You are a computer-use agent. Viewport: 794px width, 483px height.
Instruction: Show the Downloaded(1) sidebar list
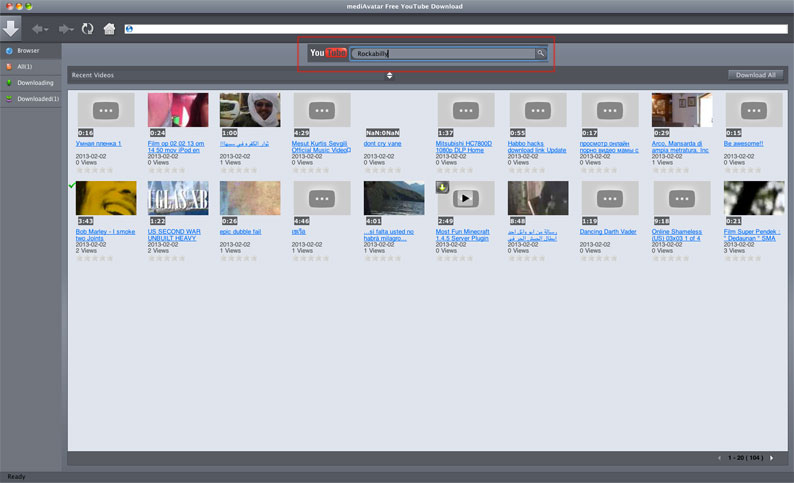point(37,99)
